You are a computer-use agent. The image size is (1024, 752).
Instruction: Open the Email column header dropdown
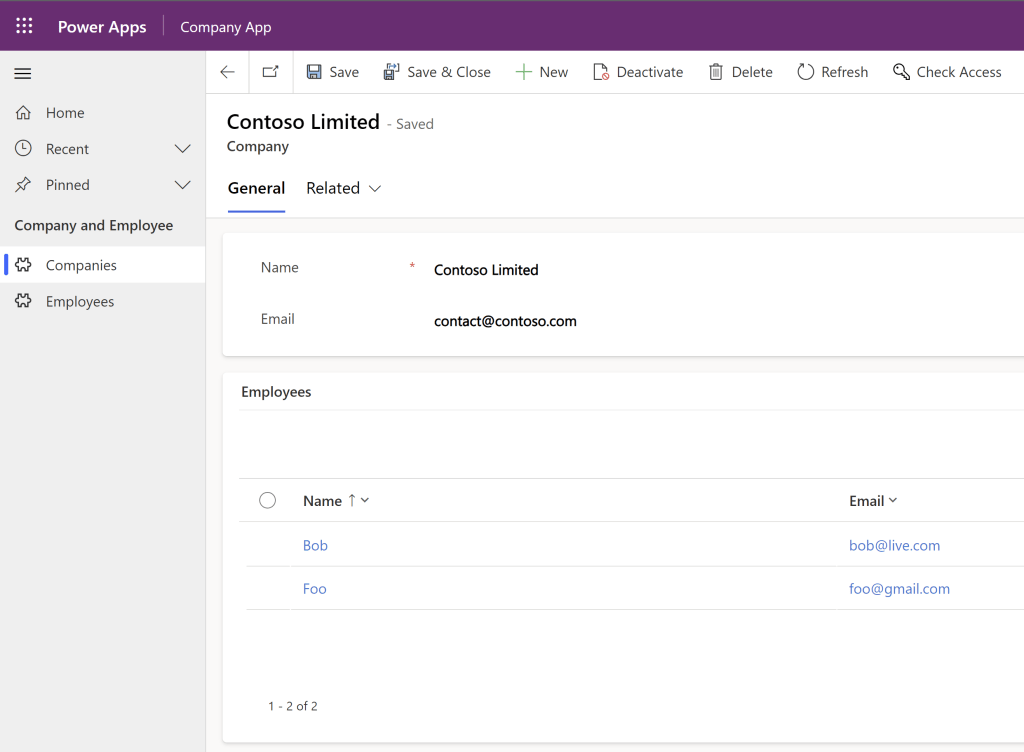click(873, 501)
